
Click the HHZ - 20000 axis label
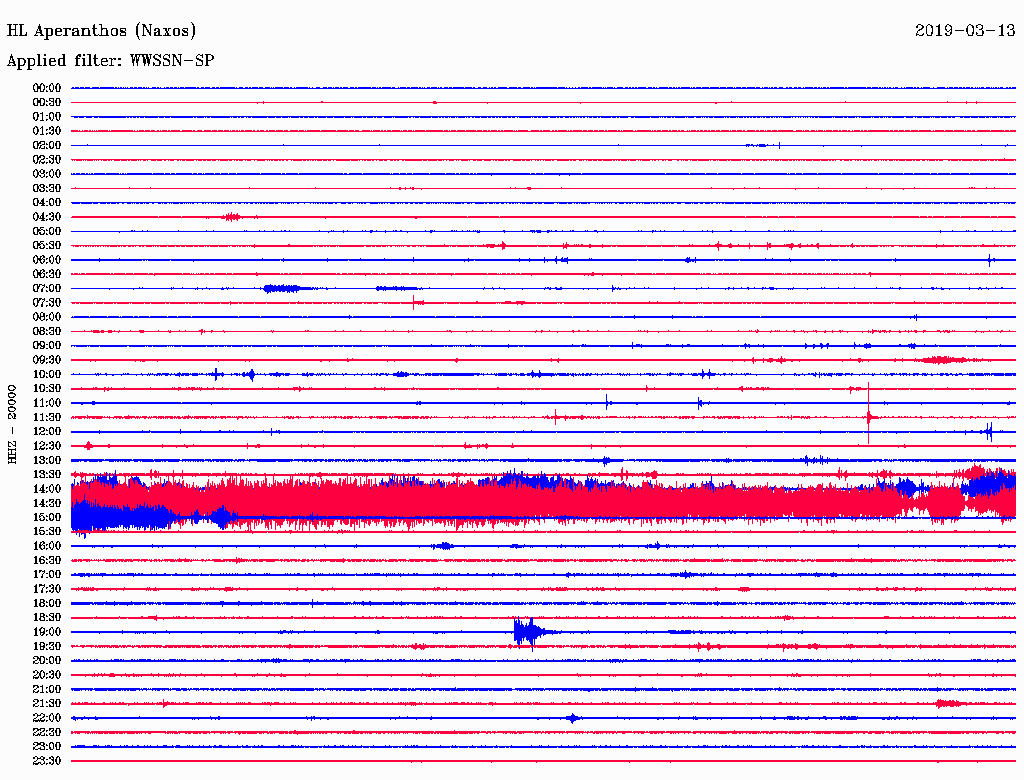[x=12, y=425]
